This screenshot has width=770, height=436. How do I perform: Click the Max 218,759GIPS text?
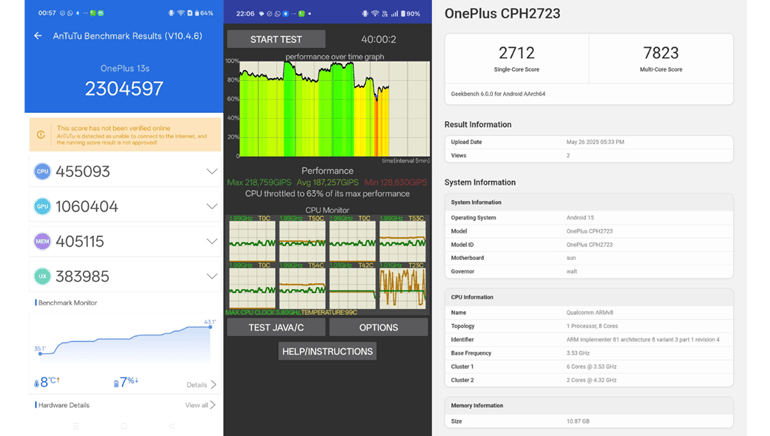click(x=259, y=182)
